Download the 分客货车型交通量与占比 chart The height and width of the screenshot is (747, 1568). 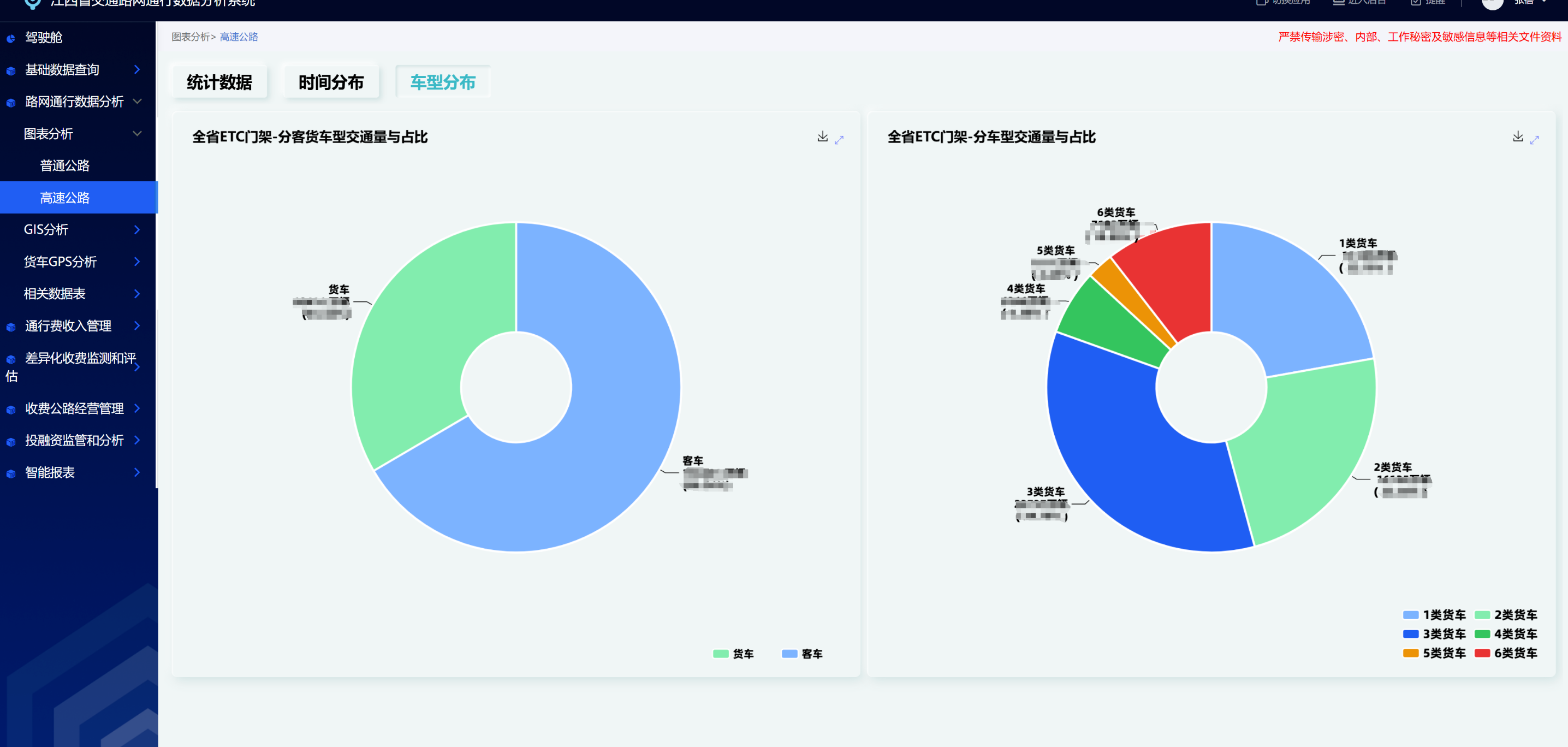(822, 137)
